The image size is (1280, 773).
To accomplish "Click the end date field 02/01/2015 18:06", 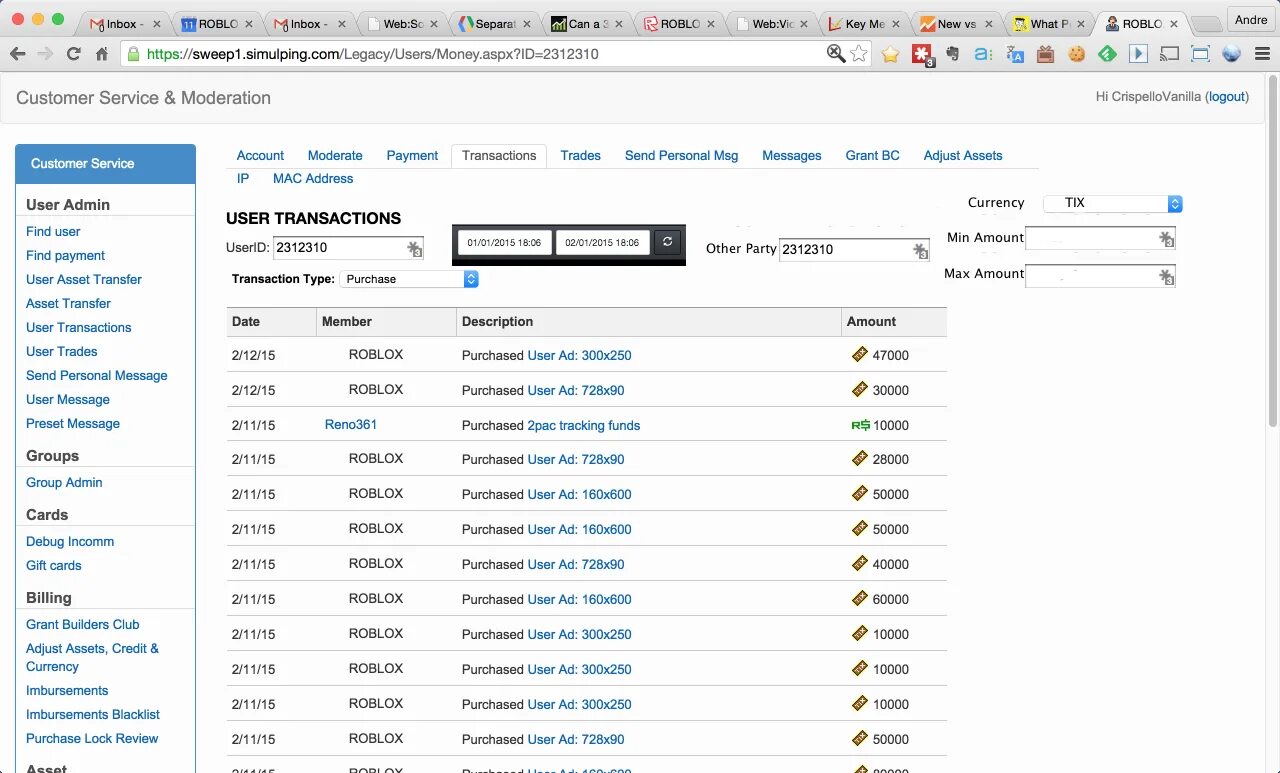I will coord(602,242).
